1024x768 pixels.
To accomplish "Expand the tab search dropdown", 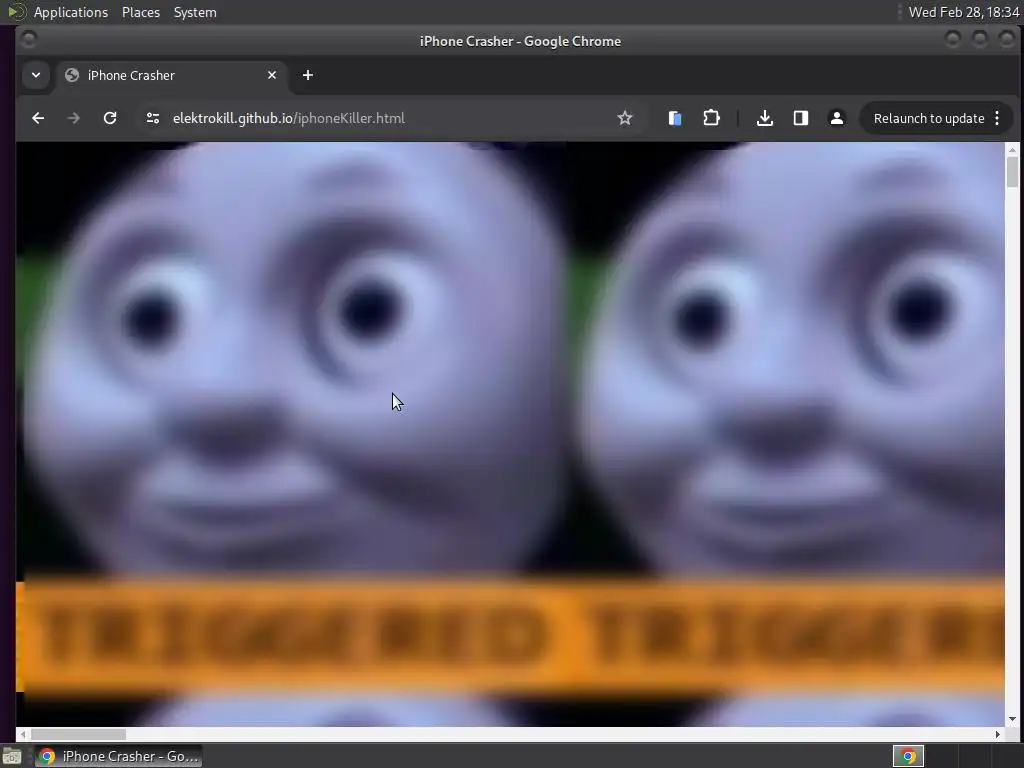I will point(36,75).
